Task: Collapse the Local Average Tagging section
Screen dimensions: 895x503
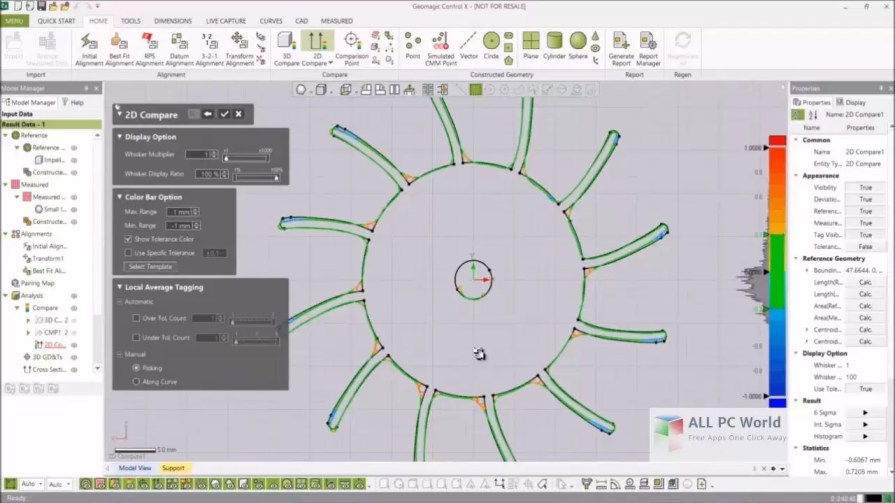Action: [119, 287]
